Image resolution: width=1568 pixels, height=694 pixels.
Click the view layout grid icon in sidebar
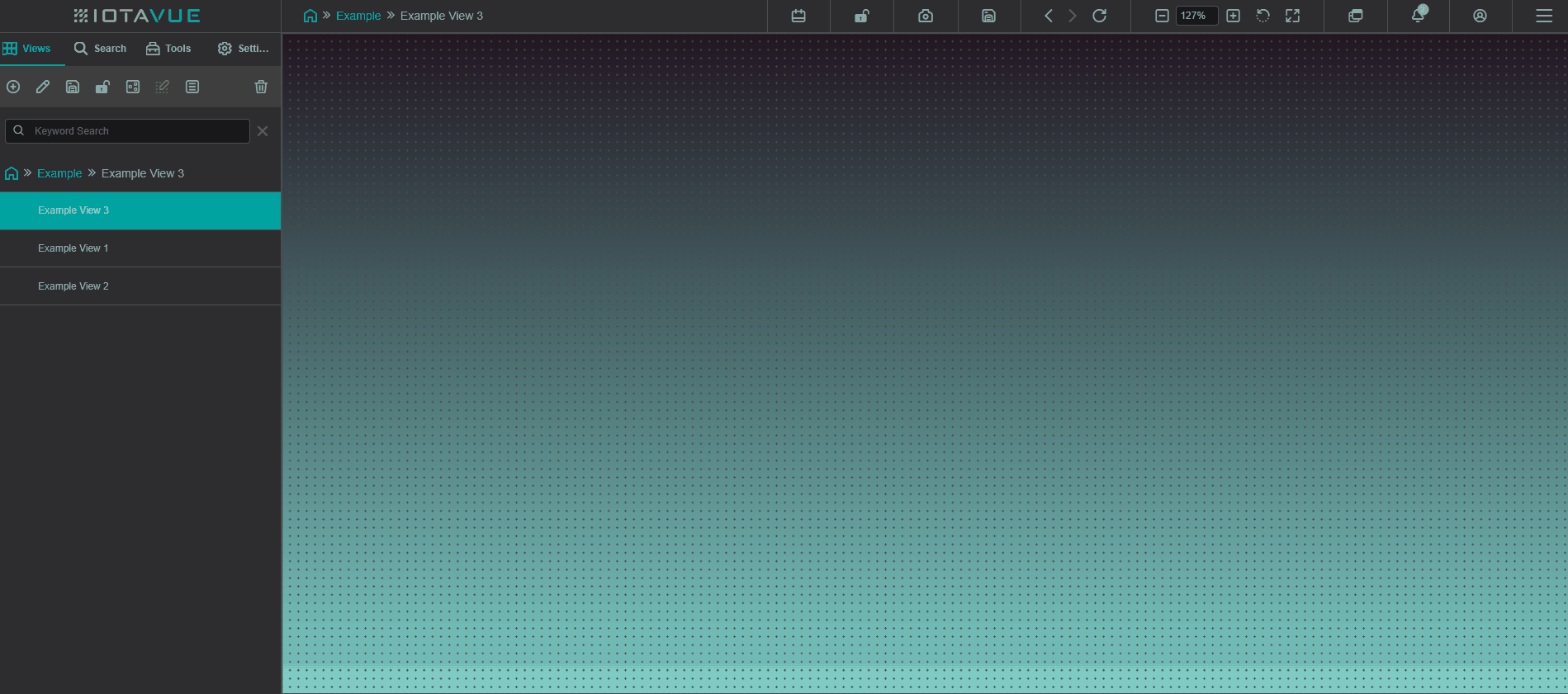click(133, 87)
